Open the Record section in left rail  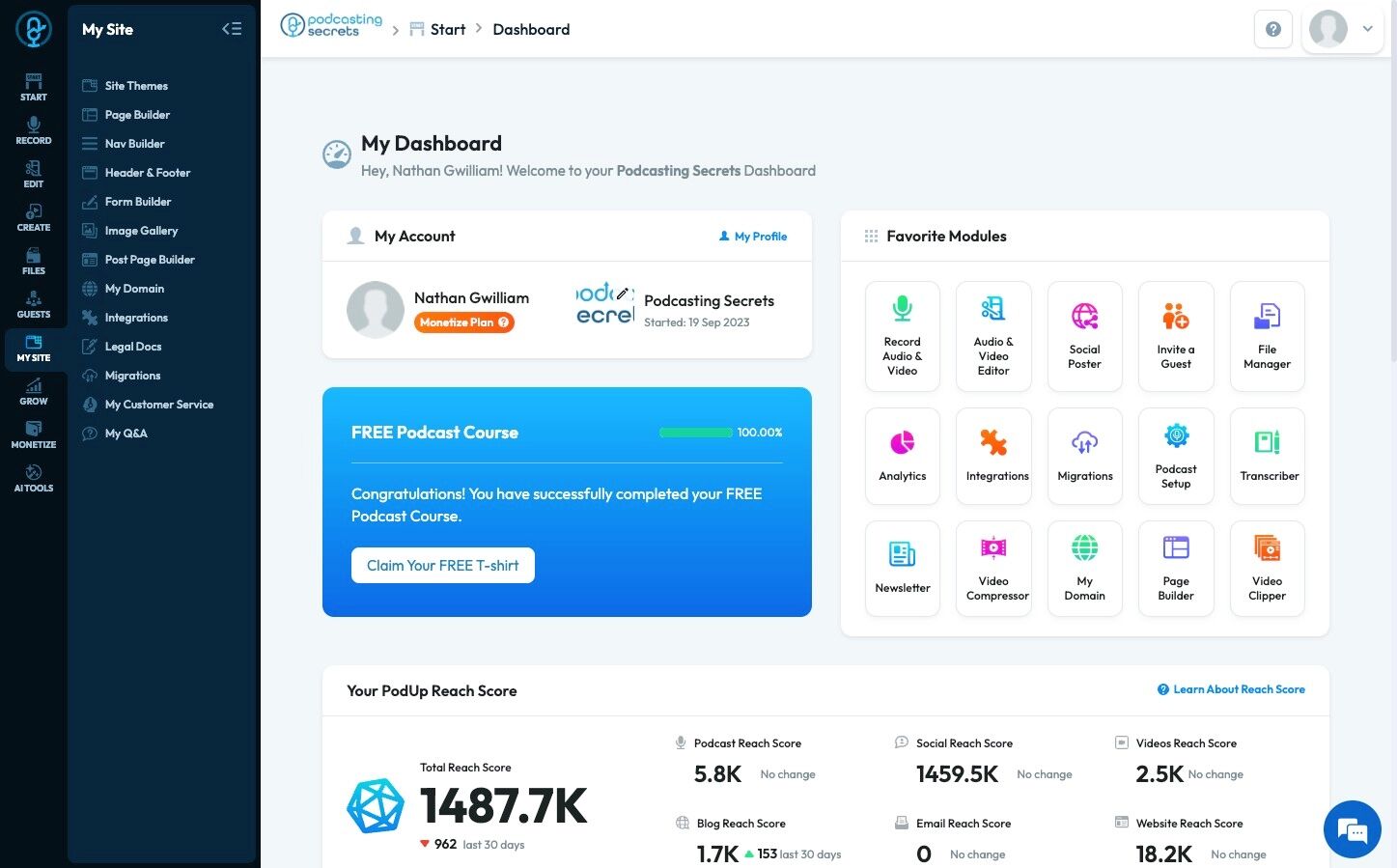click(34, 130)
